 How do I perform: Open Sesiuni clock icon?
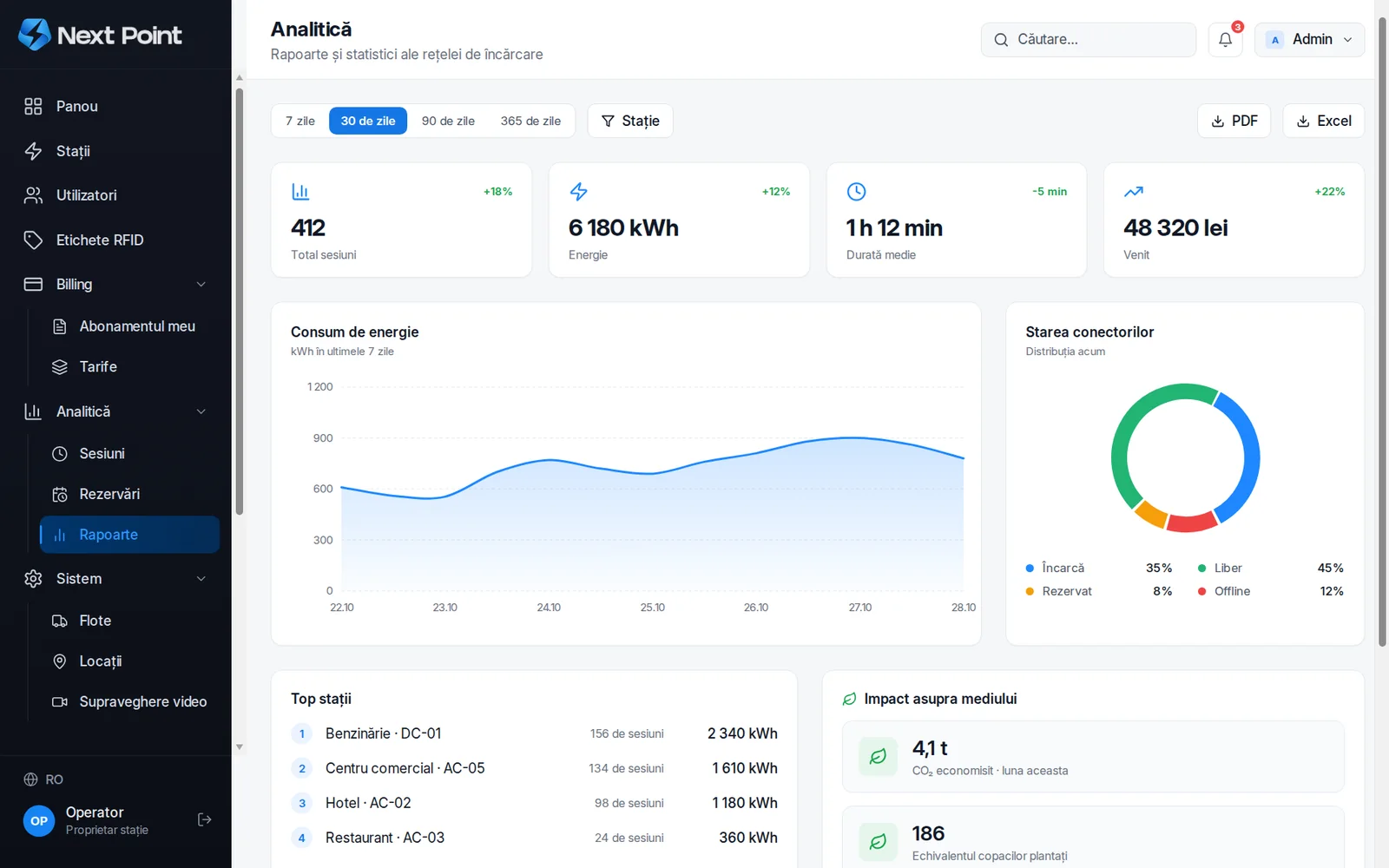click(60, 453)
